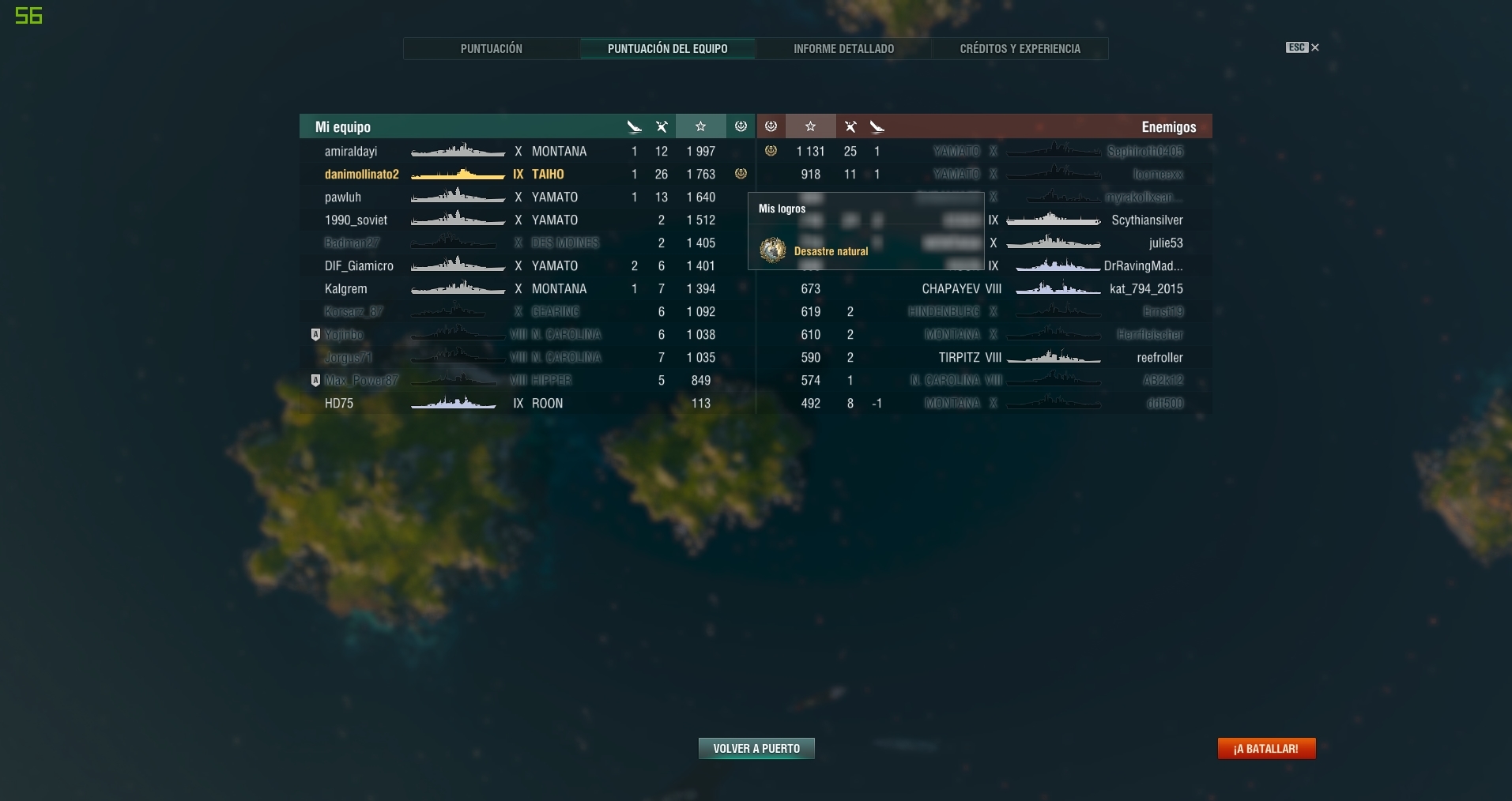The image size is (1512, 801).
Task: Select player amiraldayi row
Action: [527, 151]
